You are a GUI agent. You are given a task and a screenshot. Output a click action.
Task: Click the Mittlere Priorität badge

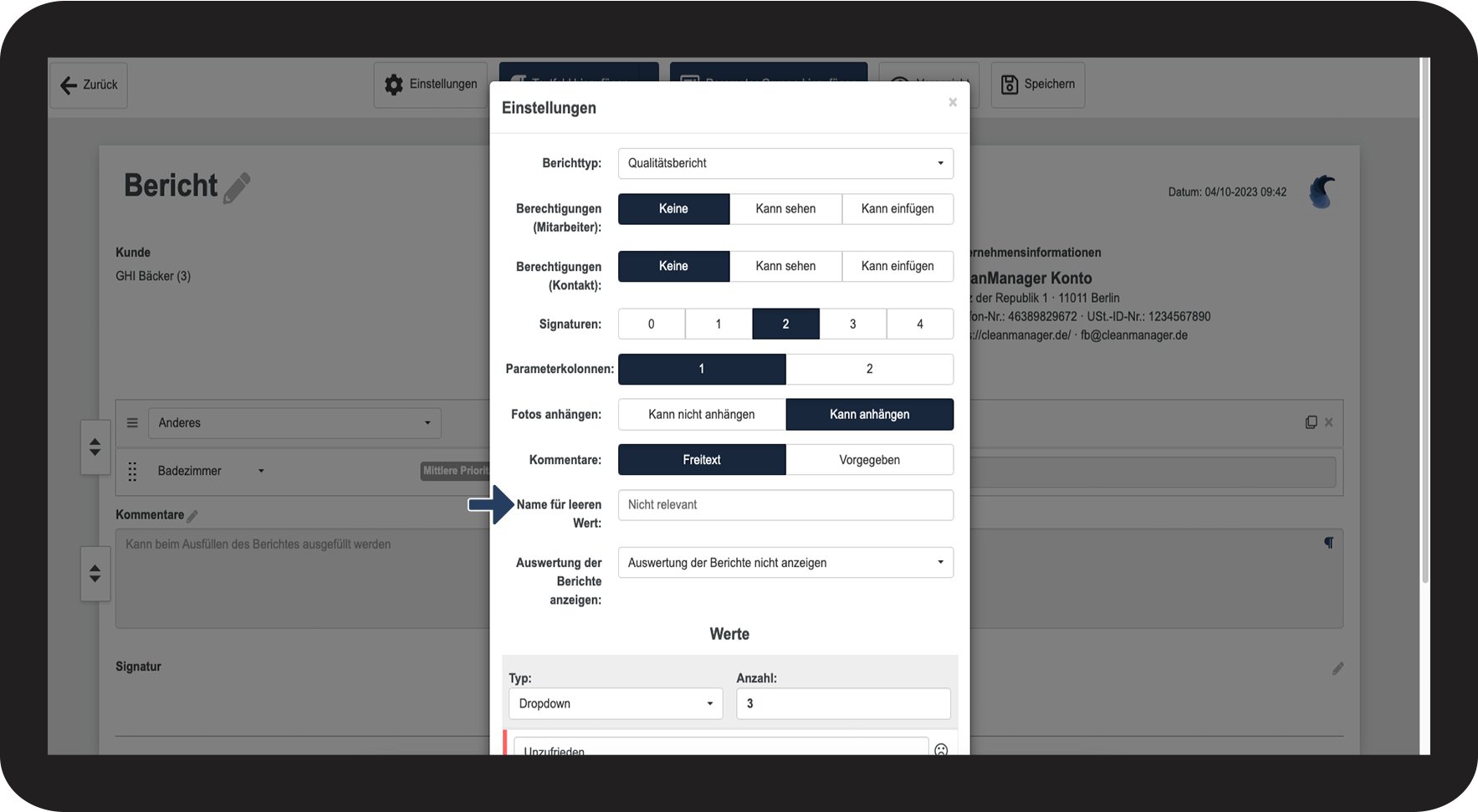(455, 472)
